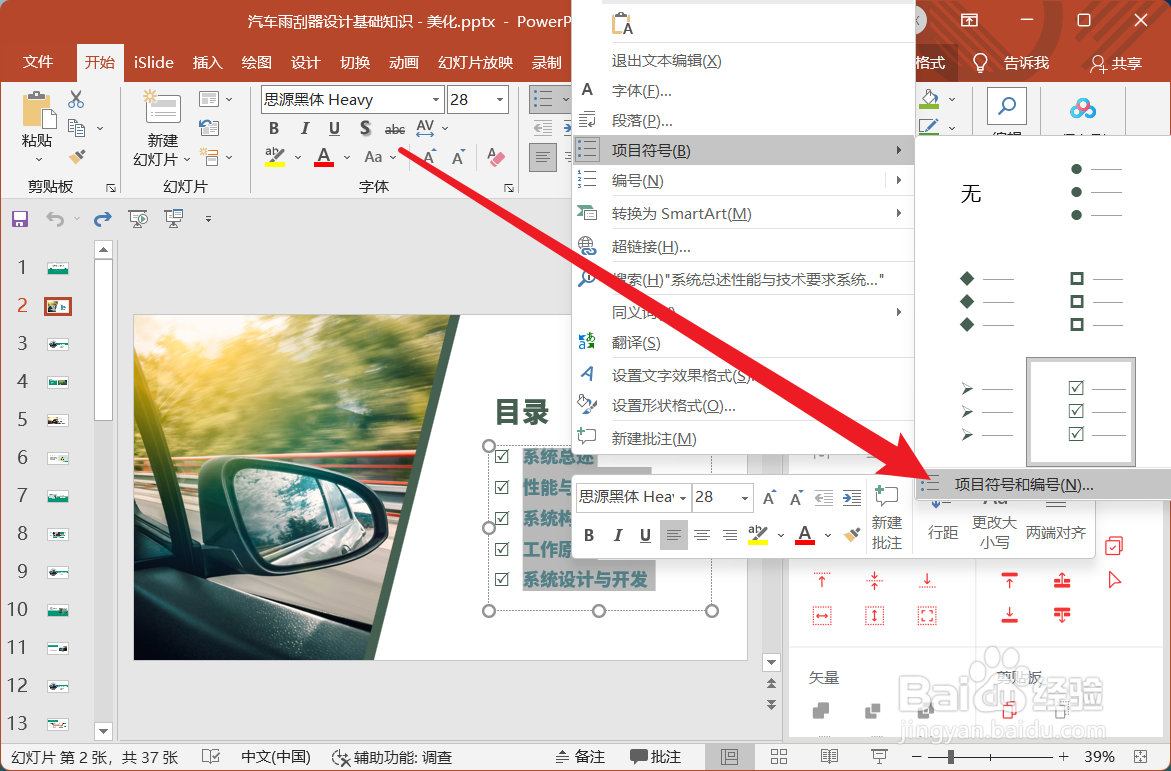Click the Format Painter brush in ribbon
The height and width of the screenshot is (771, 1171).
coord(76,156)
